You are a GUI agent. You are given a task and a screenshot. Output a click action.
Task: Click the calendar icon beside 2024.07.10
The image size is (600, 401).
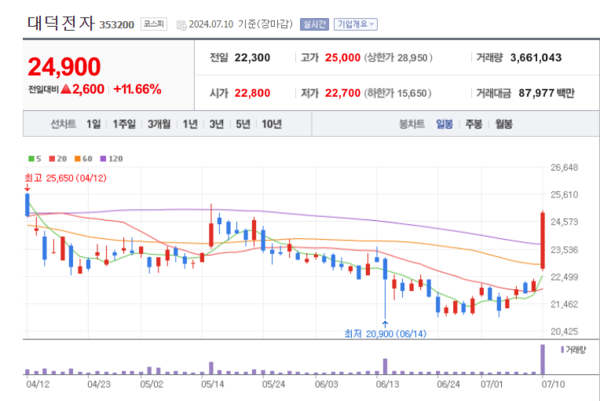(x=181, y=25)
